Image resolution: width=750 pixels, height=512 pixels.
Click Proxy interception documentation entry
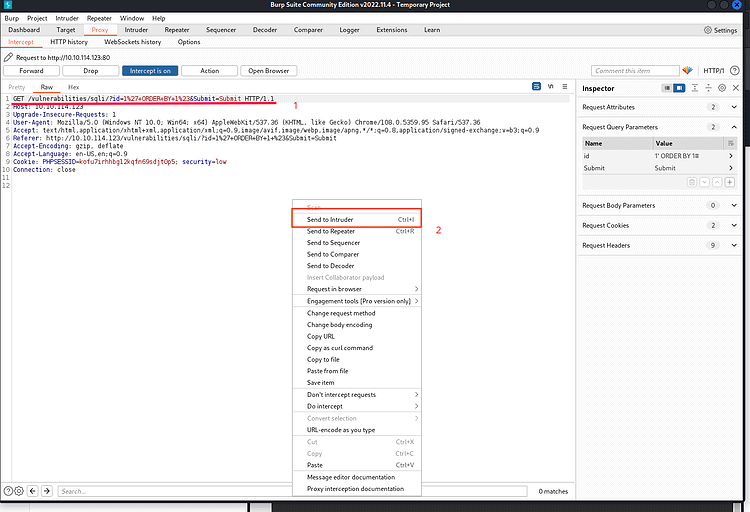[357, 489]
